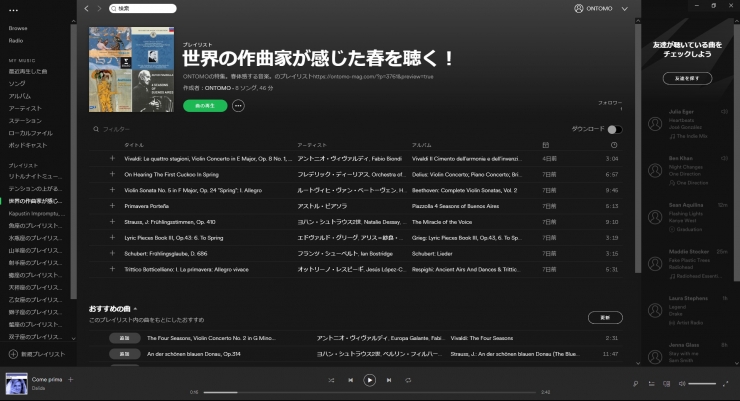Sort by the duration clock icon
Image resolution: width=740 pixels, height=401 pixels.
tap(614, 145)
